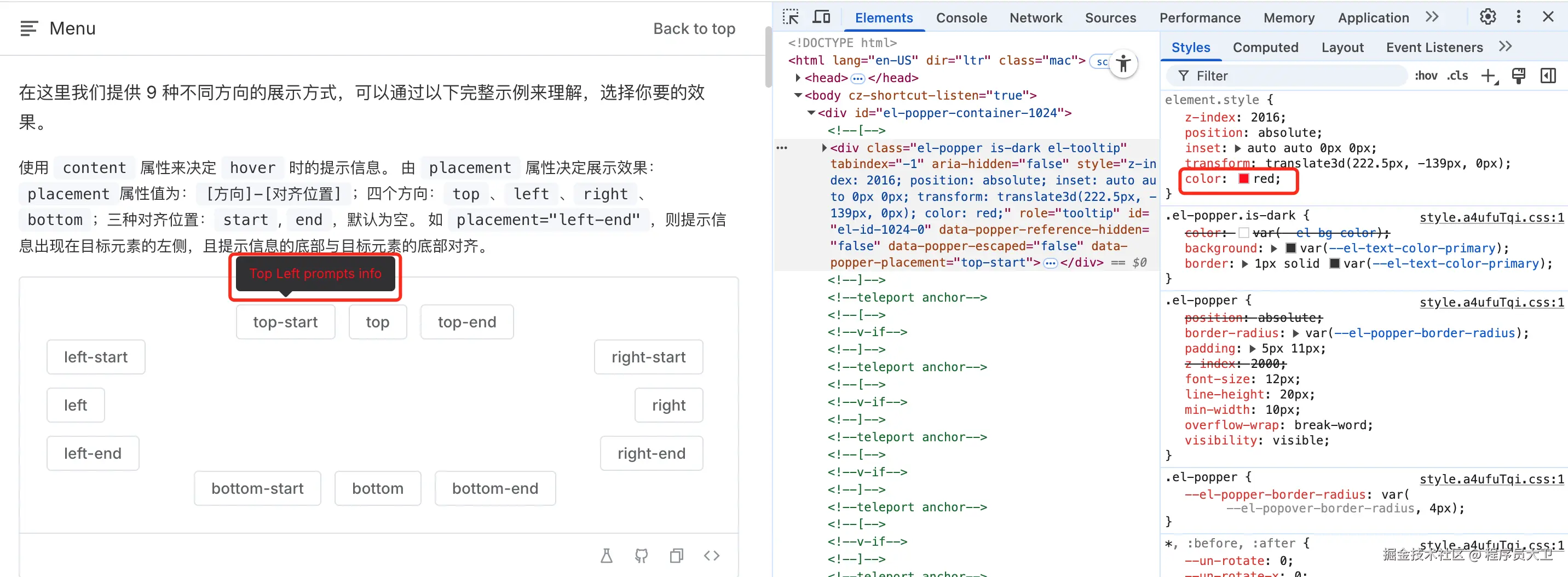Click the copy code icon

coord(676,555)
